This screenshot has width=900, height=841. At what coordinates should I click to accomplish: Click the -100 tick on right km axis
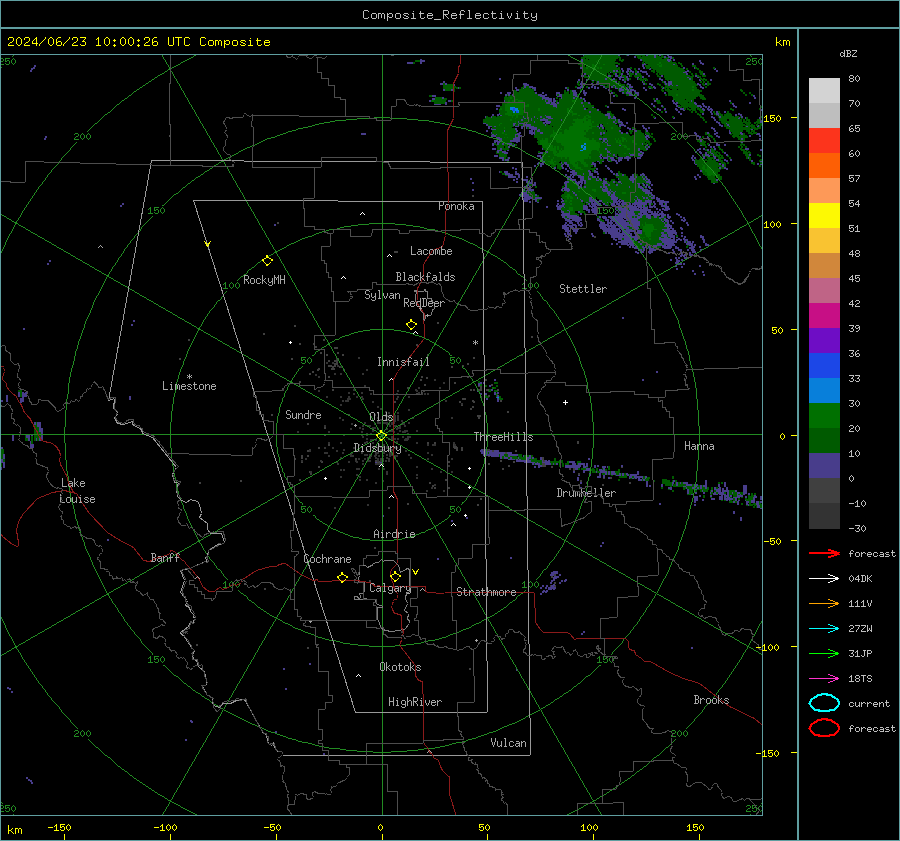[767, 647]
